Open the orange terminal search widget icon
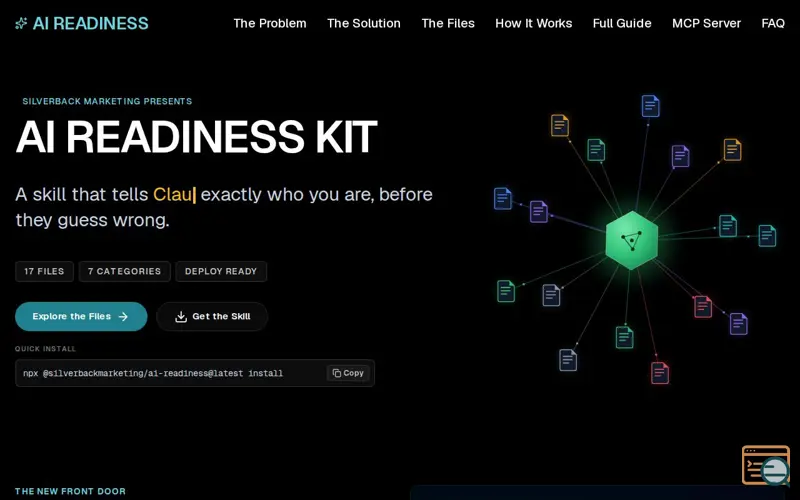 click(766, 465)
